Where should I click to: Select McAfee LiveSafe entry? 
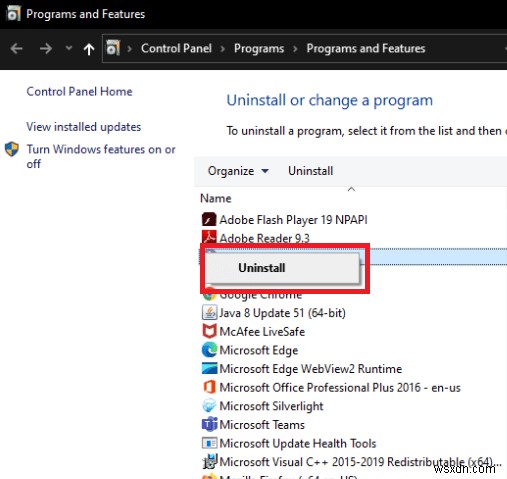262,332
